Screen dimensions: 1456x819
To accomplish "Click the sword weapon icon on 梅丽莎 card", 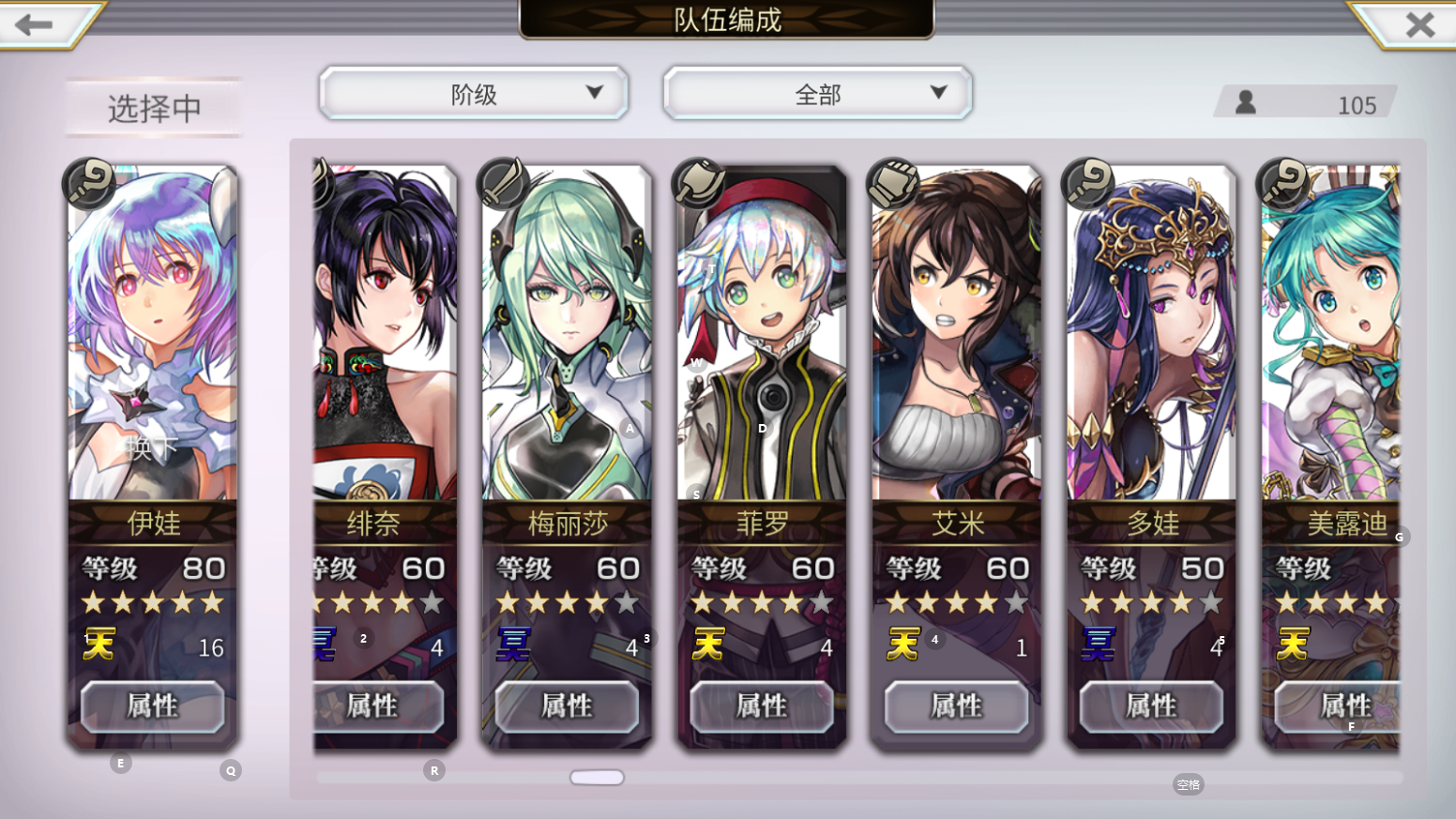I will [504, 182].
